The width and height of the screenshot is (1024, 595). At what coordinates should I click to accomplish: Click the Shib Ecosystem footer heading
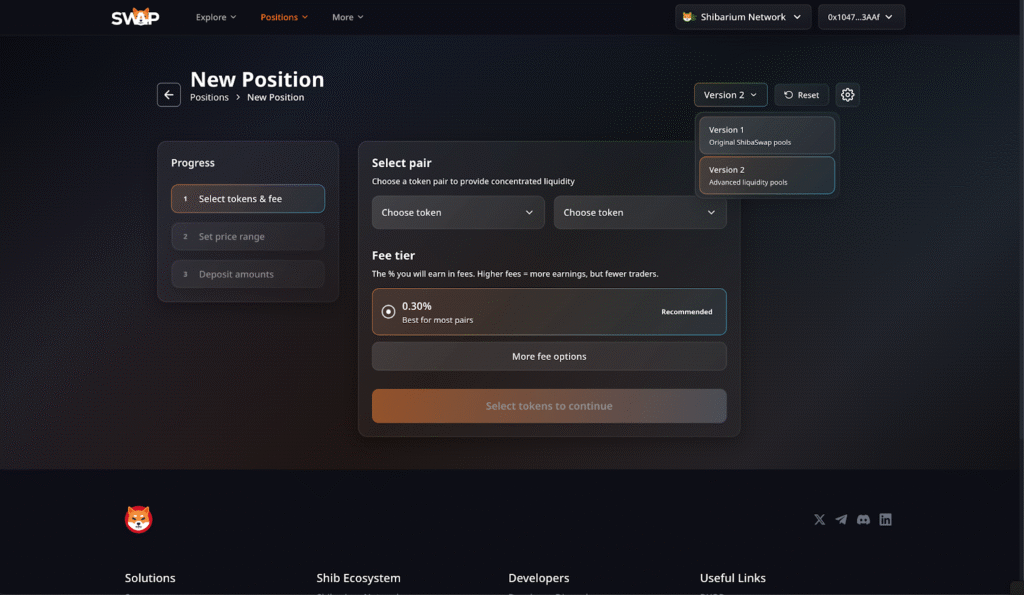click(359, 578)
